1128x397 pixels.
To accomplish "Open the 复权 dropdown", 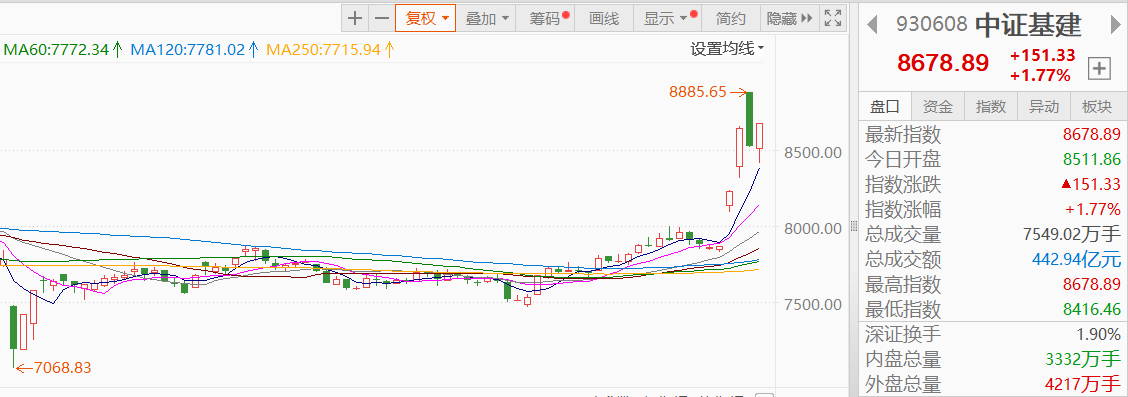I will 425,19.
